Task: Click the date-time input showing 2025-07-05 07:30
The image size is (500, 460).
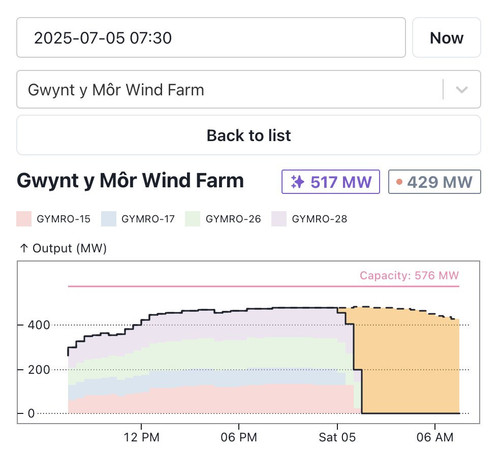Action: 211,38
